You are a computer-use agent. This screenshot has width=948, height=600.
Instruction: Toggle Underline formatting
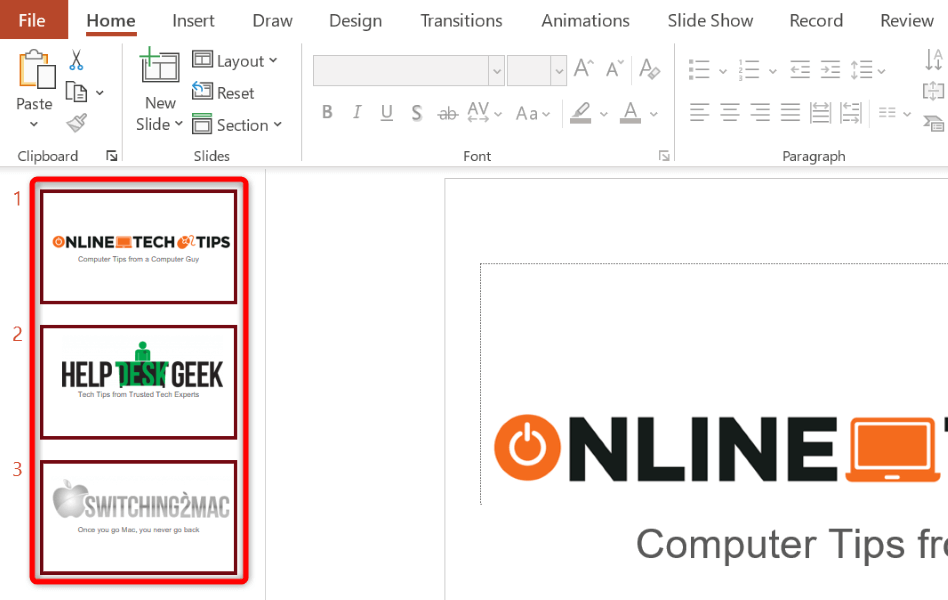point(386,112)
